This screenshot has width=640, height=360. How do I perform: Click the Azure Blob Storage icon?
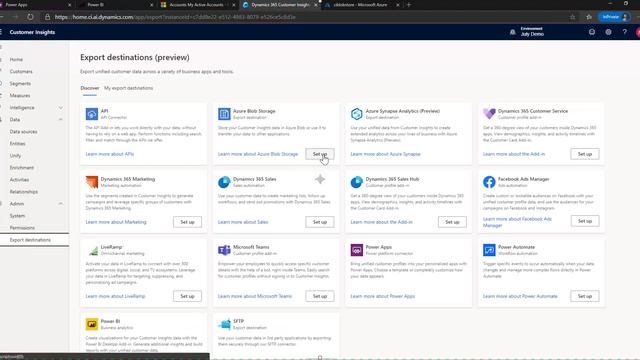[x=224, y=114]
